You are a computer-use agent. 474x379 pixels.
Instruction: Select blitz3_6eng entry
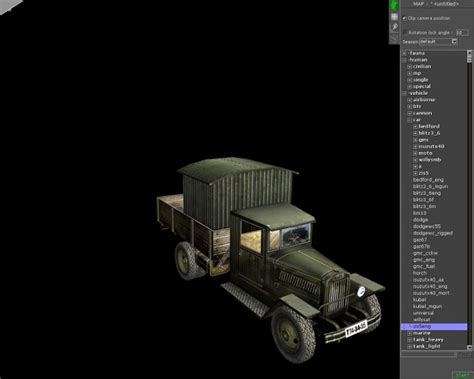[427, 193]
